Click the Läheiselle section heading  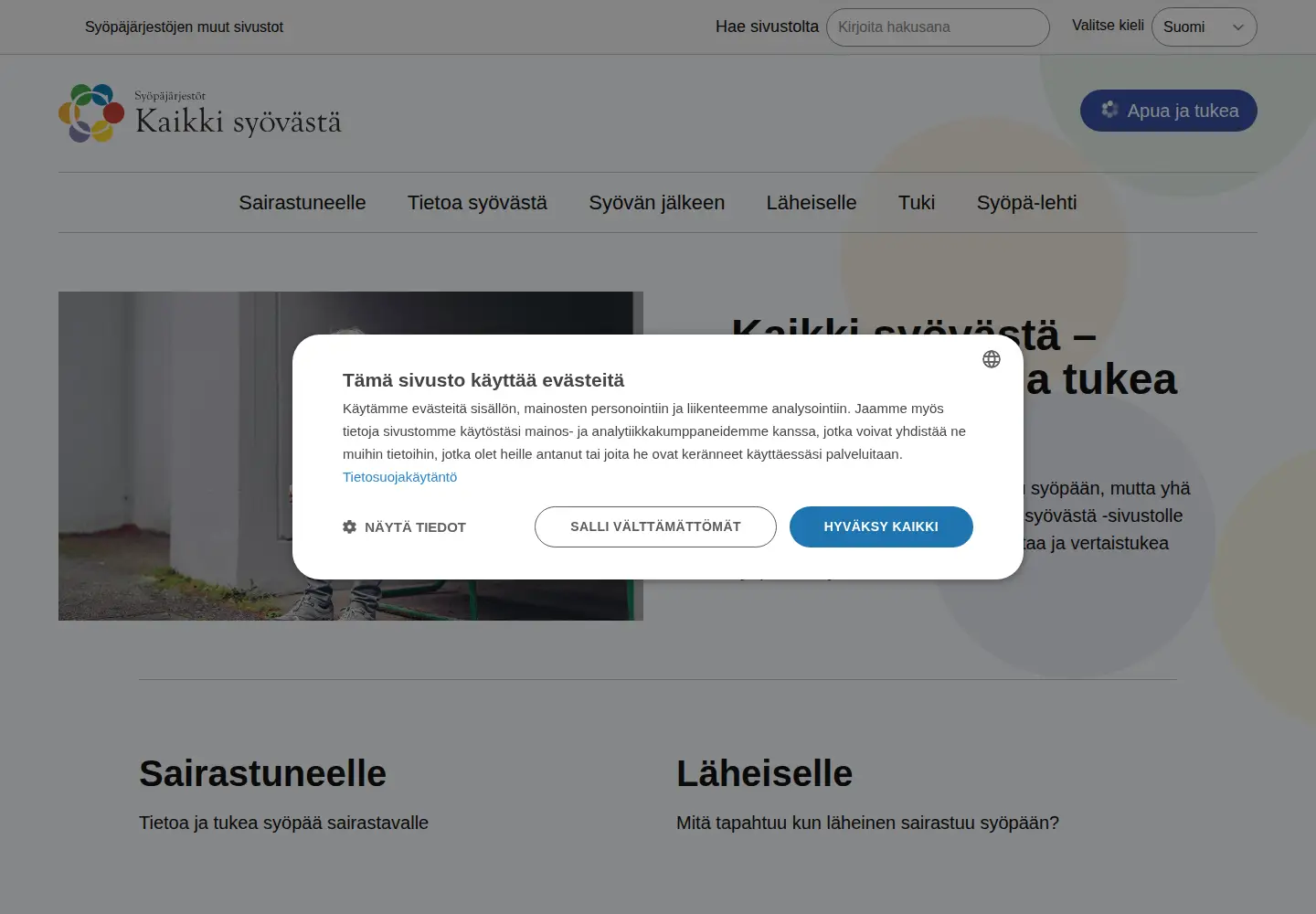click(764, 773)
